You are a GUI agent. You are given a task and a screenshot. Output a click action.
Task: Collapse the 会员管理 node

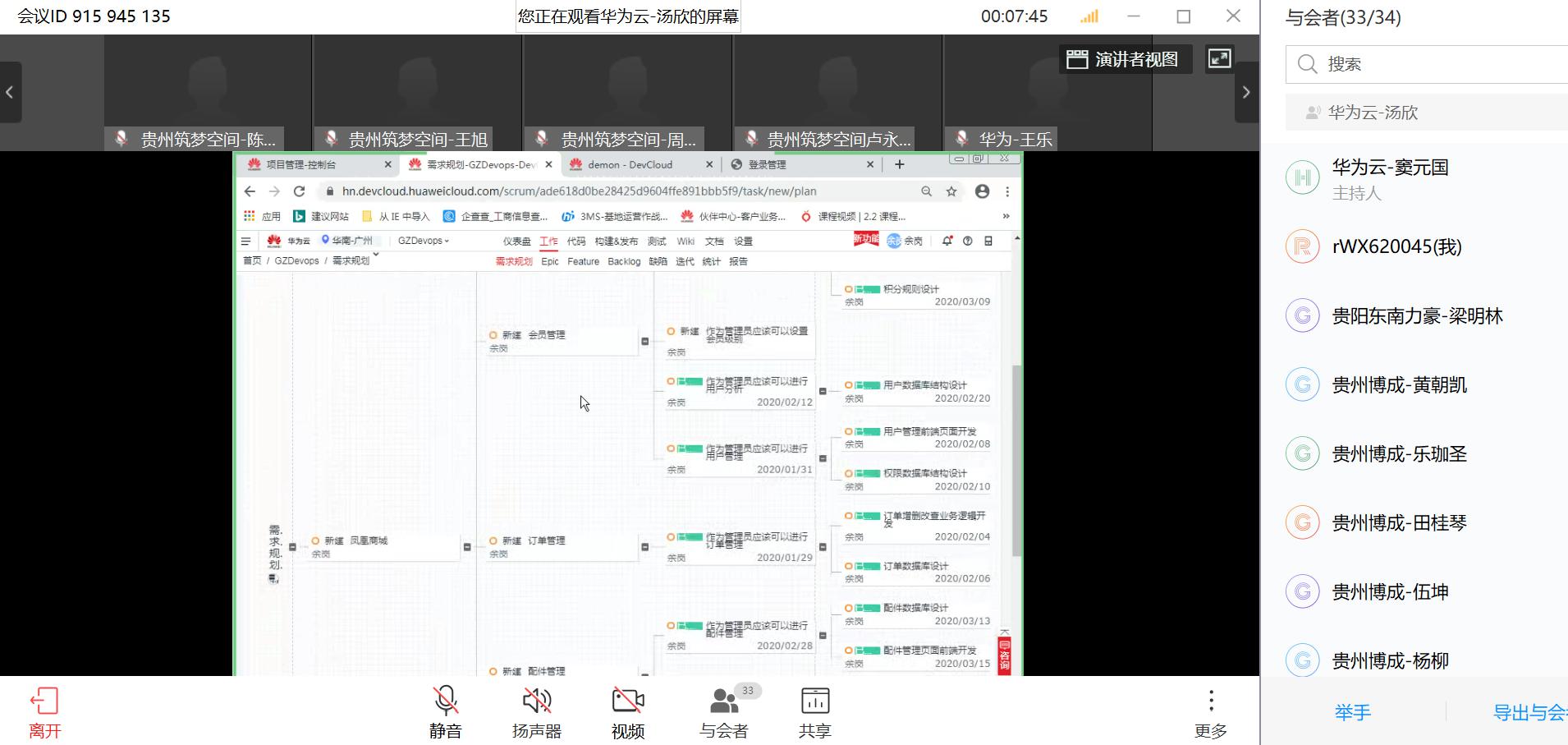[x=644, y=341]
